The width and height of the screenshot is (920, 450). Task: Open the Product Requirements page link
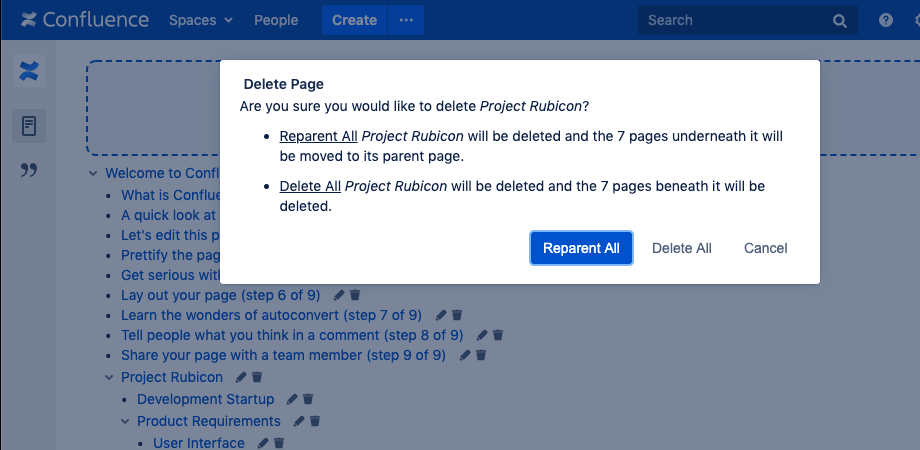(x=209, y=421)
